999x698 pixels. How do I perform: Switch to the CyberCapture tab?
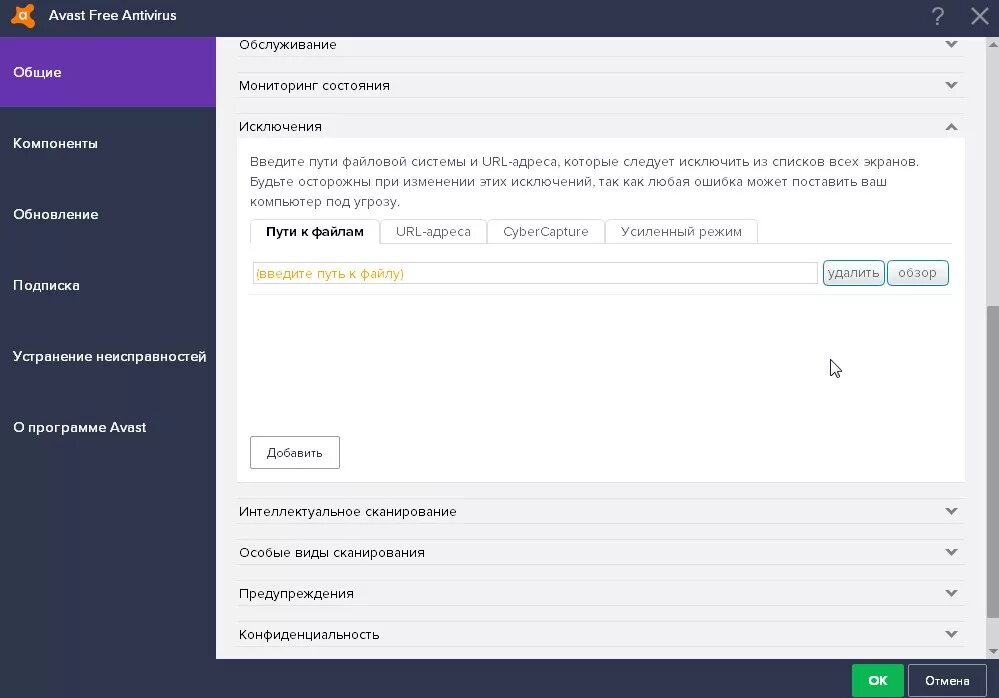pyautogui.click(x=545, y=232)
